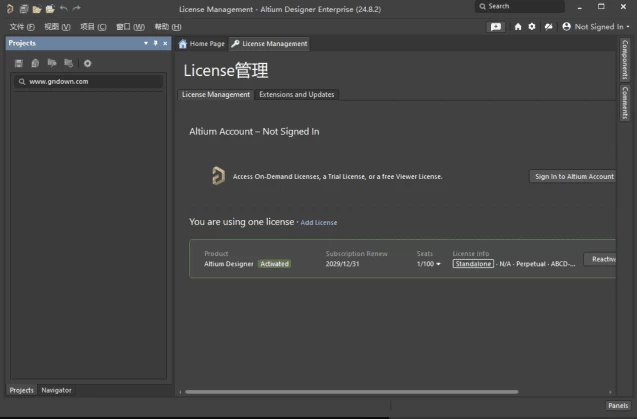The width and height of the screenshot is (637, 419).
Task: Open the feedback chat bubble icon
Action: pos(496,27)
